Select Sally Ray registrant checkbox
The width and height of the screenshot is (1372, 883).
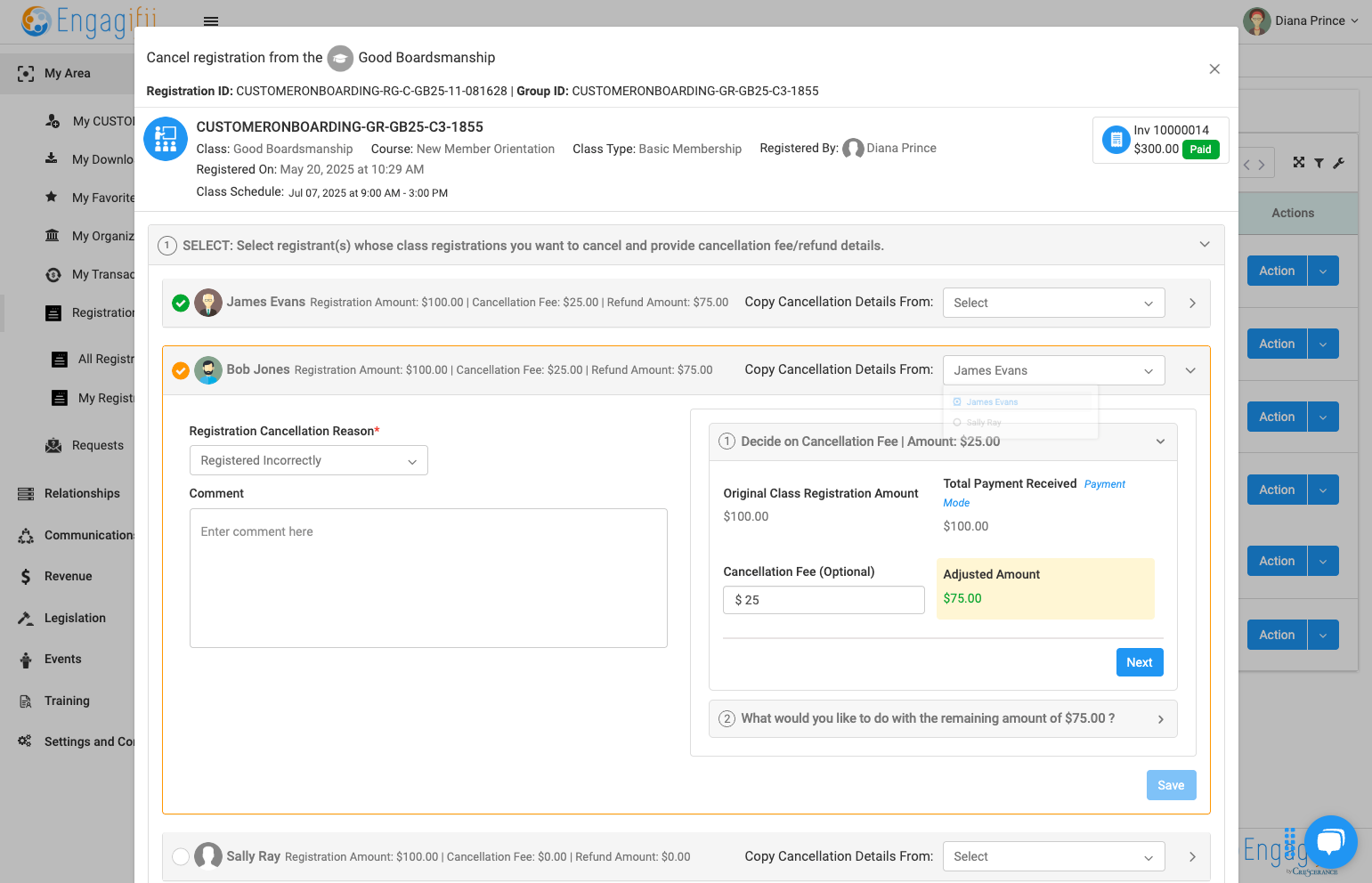click(181, 856)
